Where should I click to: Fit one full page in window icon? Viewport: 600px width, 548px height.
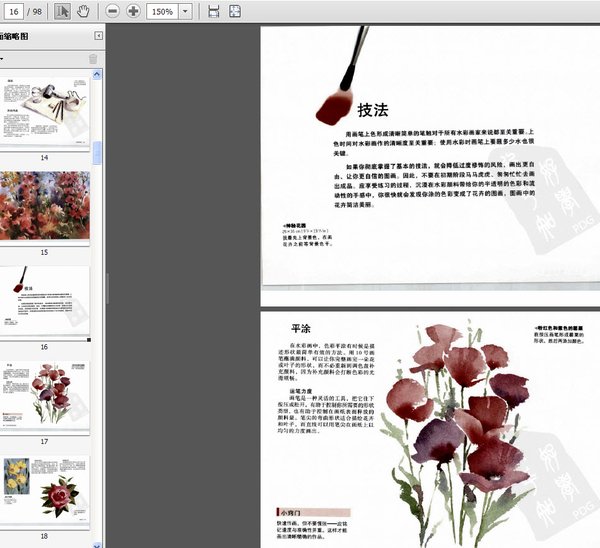click(x=235, y=11)
